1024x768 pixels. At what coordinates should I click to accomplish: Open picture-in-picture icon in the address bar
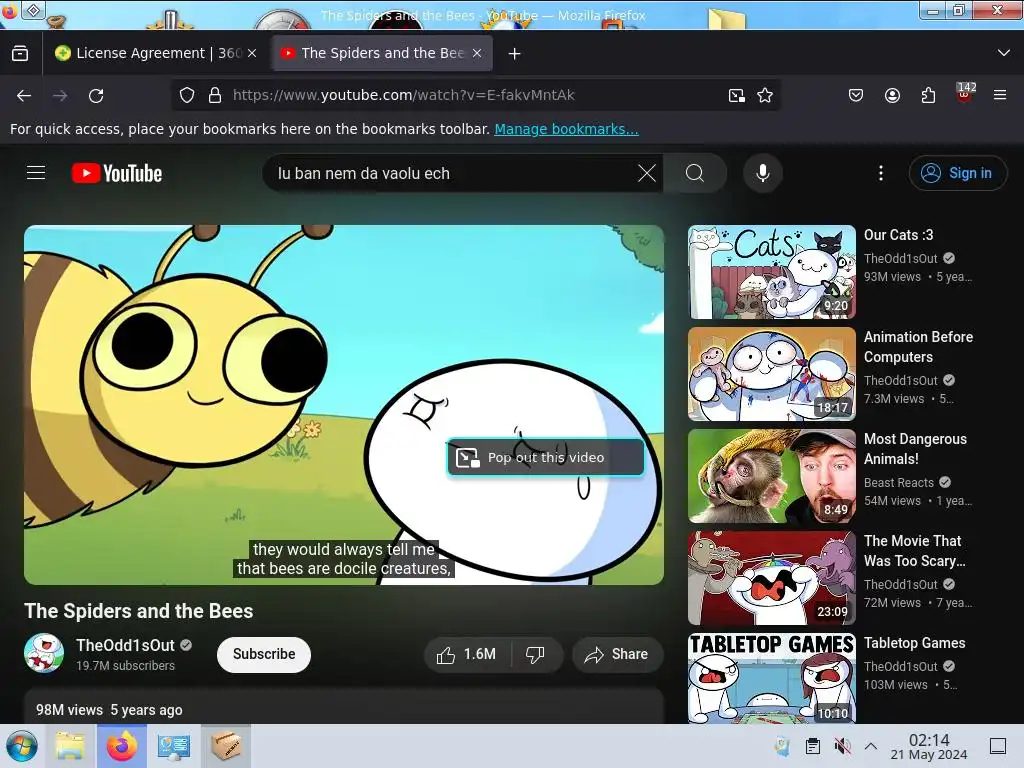tap(737, 95)
